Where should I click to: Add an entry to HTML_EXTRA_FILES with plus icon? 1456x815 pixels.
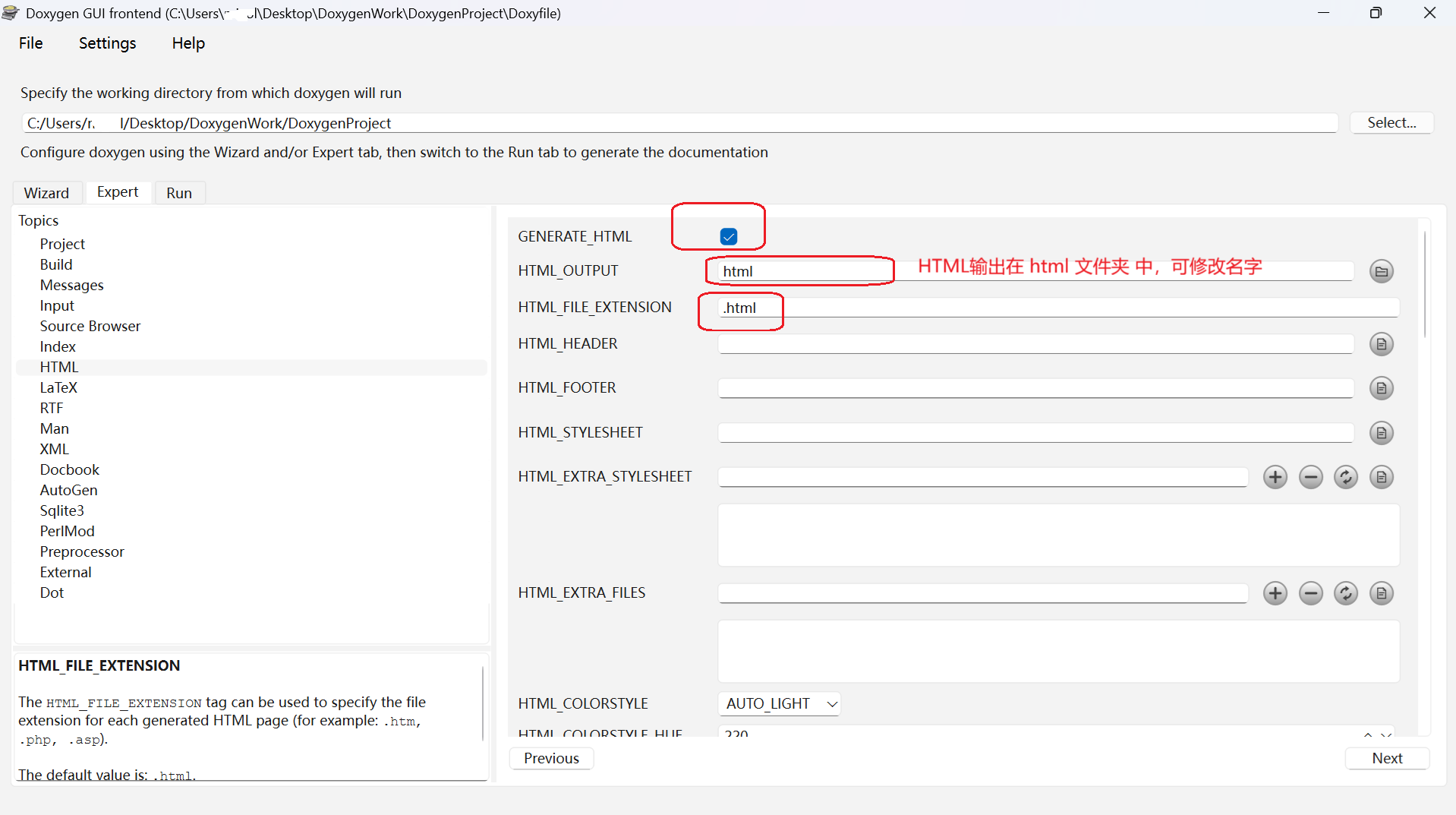coord(1275,593)
